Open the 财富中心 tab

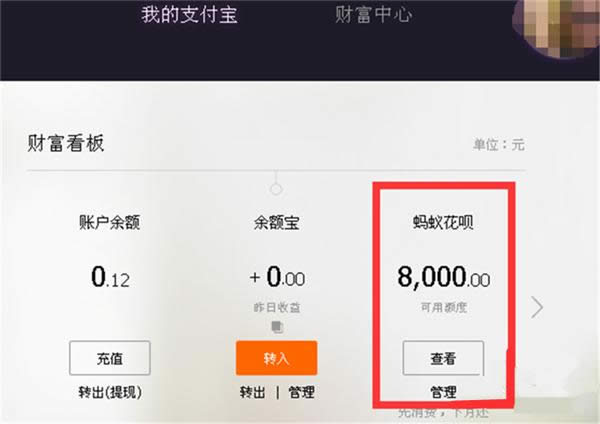pos(372,15)
